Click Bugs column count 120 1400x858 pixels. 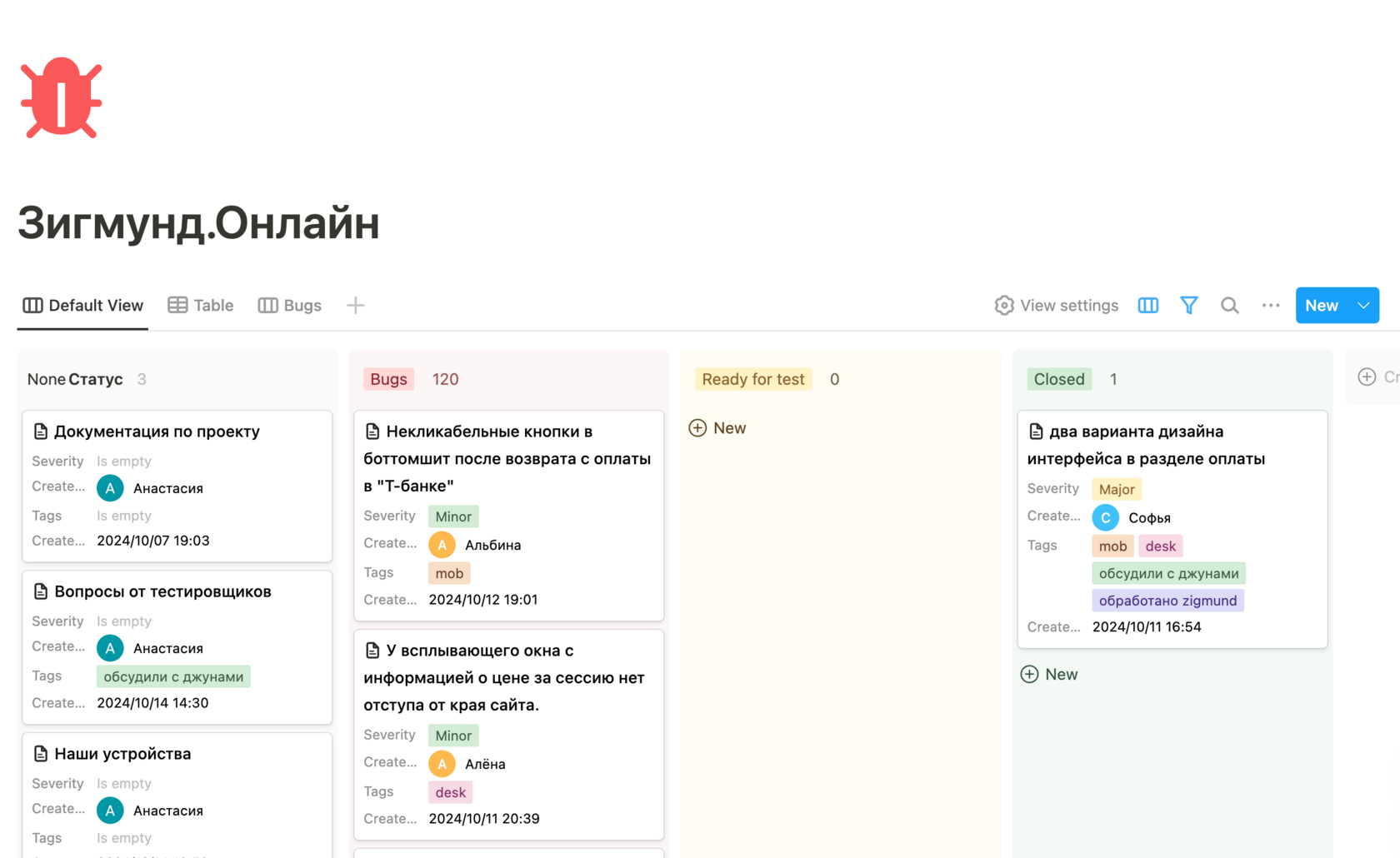445,379
